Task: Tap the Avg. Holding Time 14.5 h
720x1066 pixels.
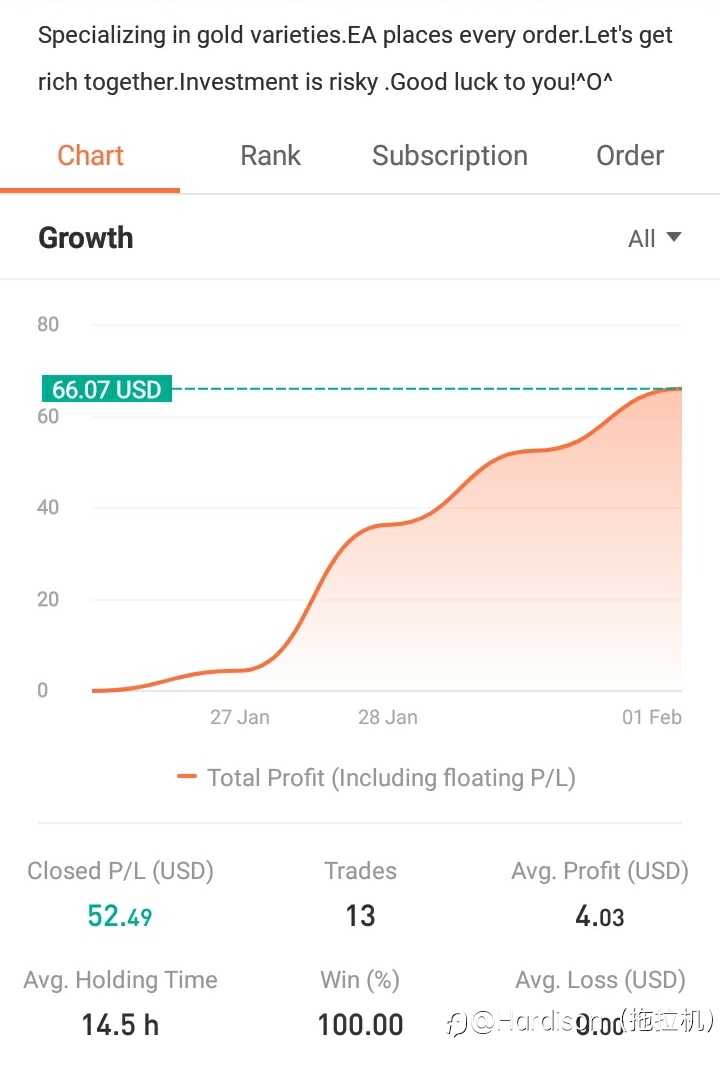Action: 120,1025
